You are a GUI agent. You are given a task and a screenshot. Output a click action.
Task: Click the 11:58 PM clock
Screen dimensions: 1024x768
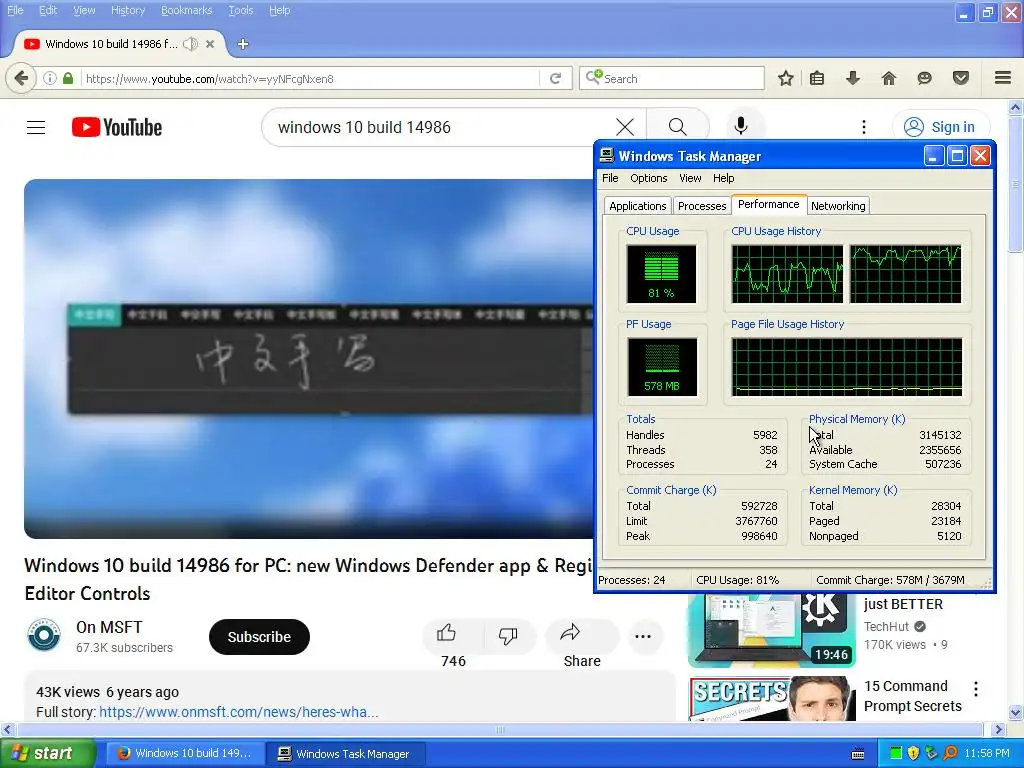987,754
